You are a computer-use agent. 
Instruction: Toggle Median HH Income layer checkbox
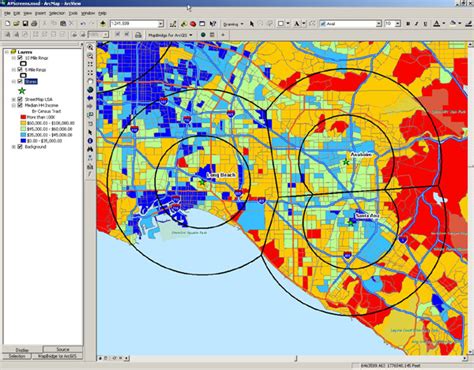pos(20,105)
